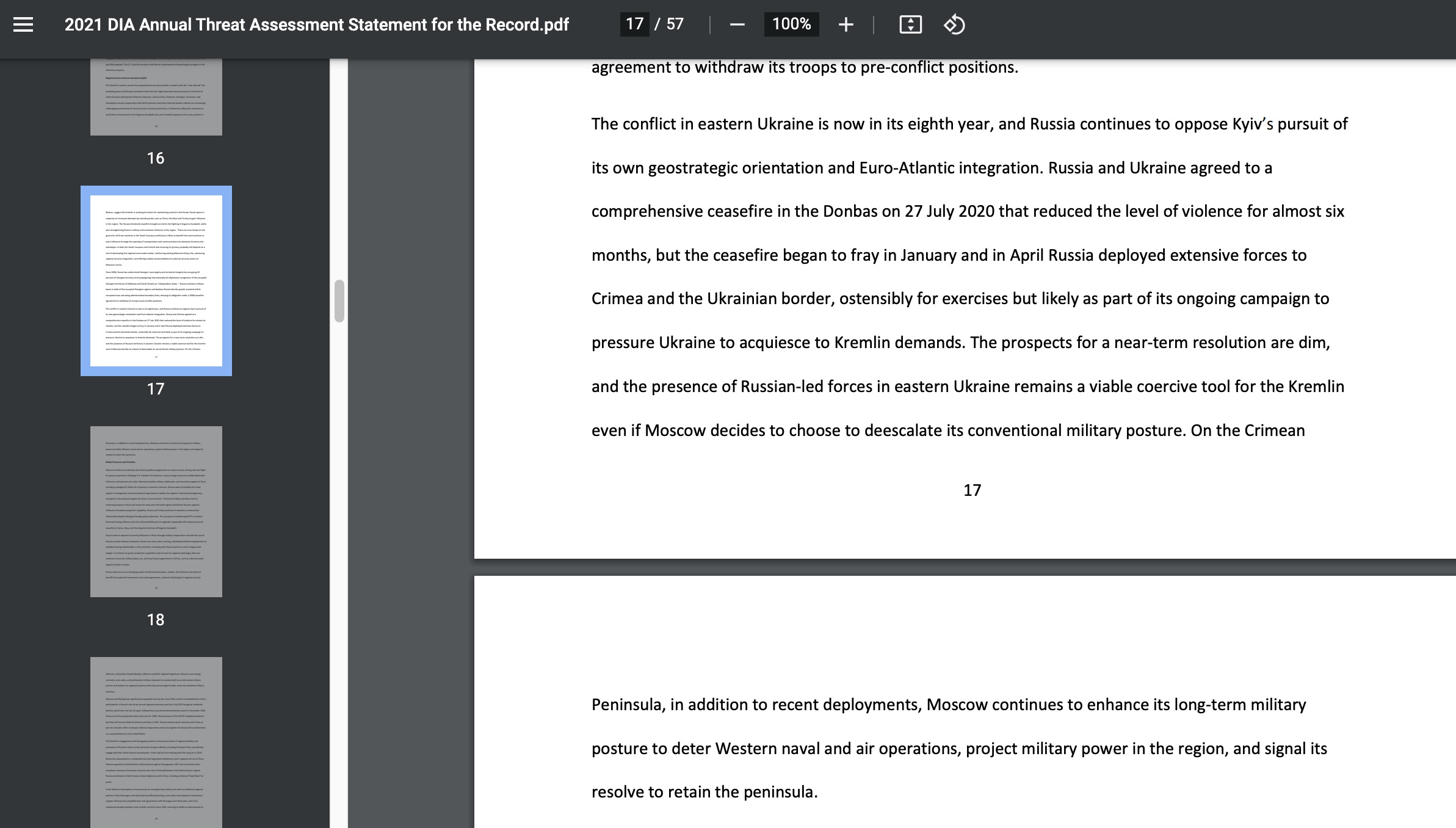Click the thumbnail label '18'
1456x828 pixels.
[x=156, y=620]
